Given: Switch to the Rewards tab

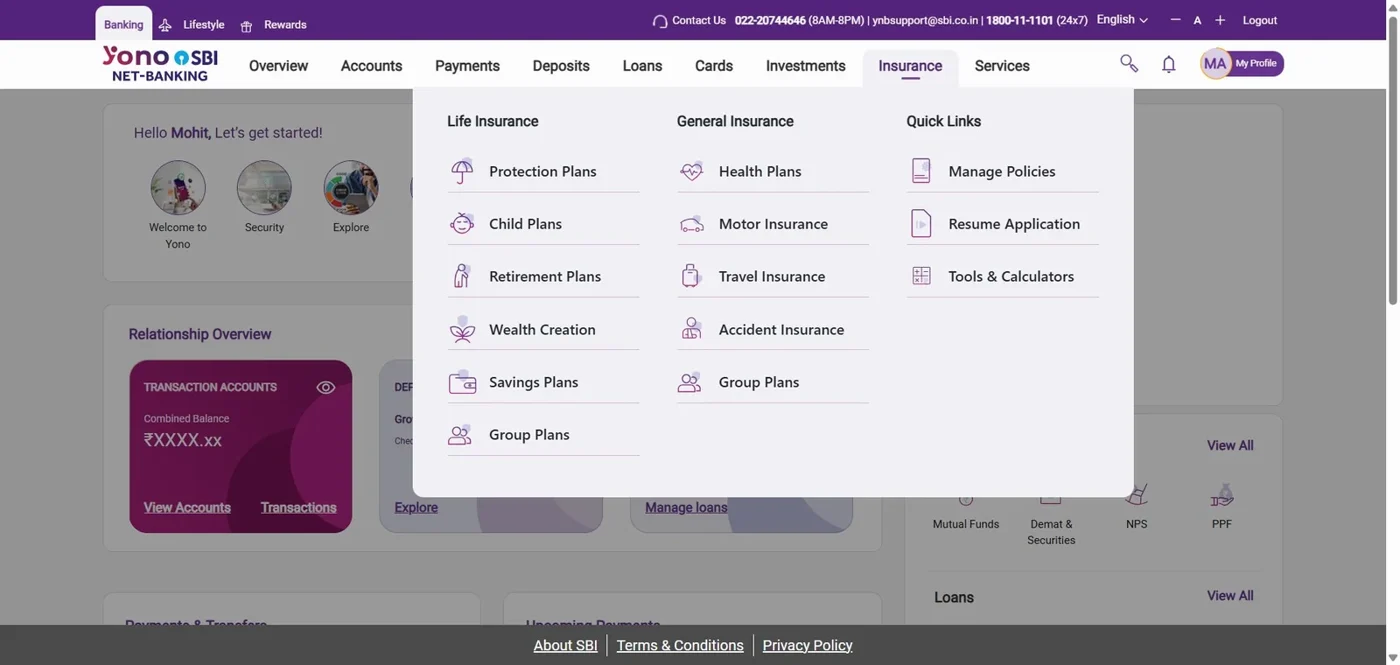Looking at the screenshot, I should tap(273, 25).
